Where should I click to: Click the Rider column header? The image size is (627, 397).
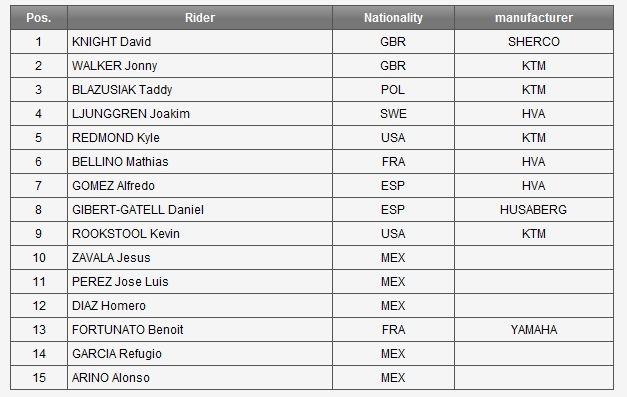(x=200, y=18)
